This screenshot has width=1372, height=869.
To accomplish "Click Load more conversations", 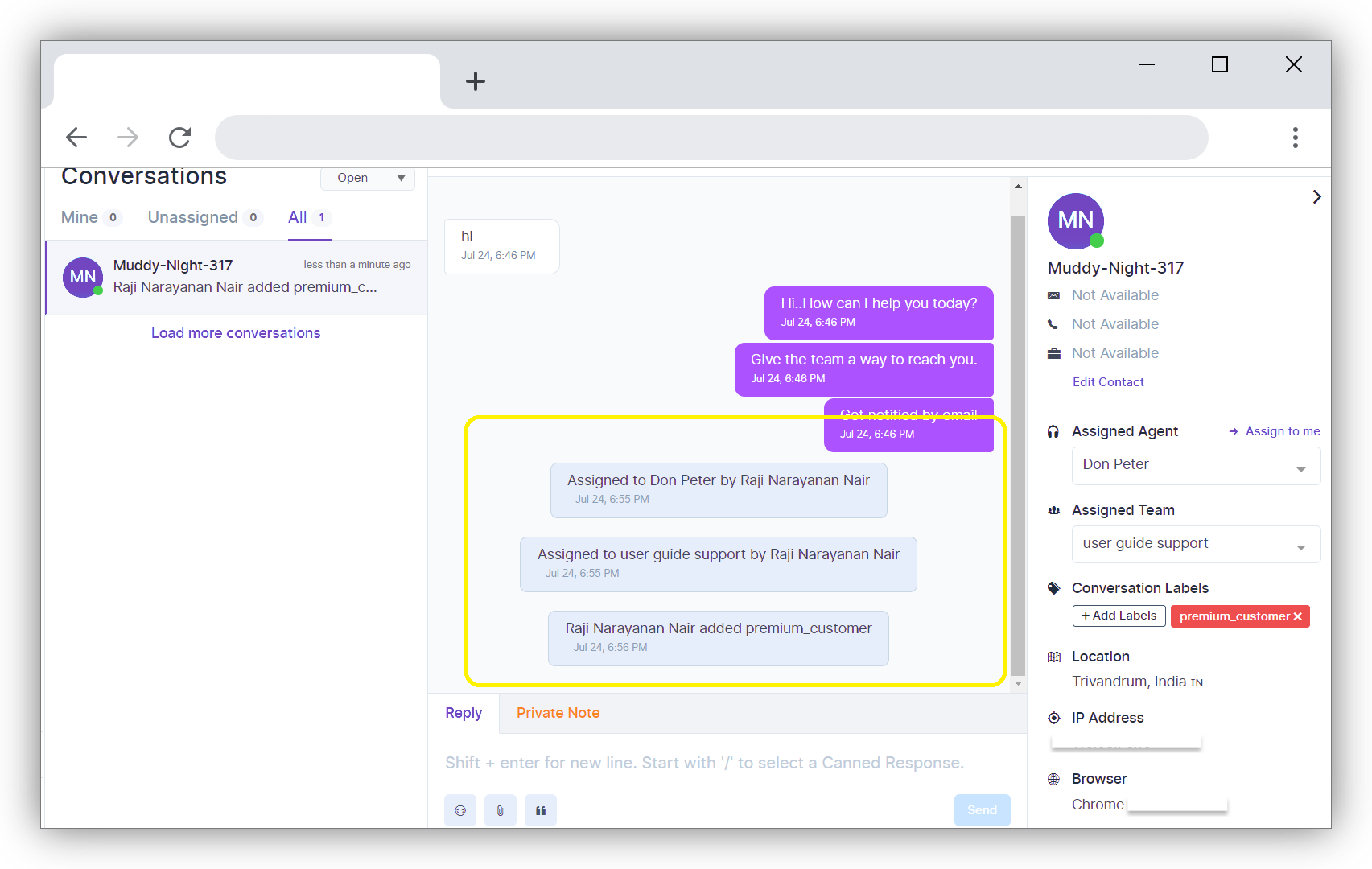I will pyautogui.click(x=236, y=333).
